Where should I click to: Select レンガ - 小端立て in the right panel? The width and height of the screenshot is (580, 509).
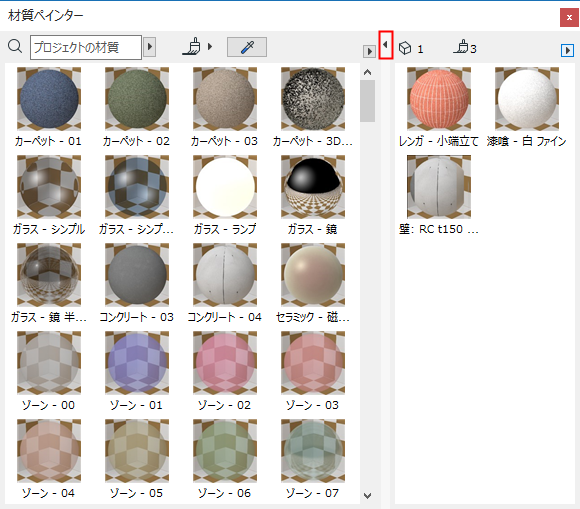[x=439, y=99]
